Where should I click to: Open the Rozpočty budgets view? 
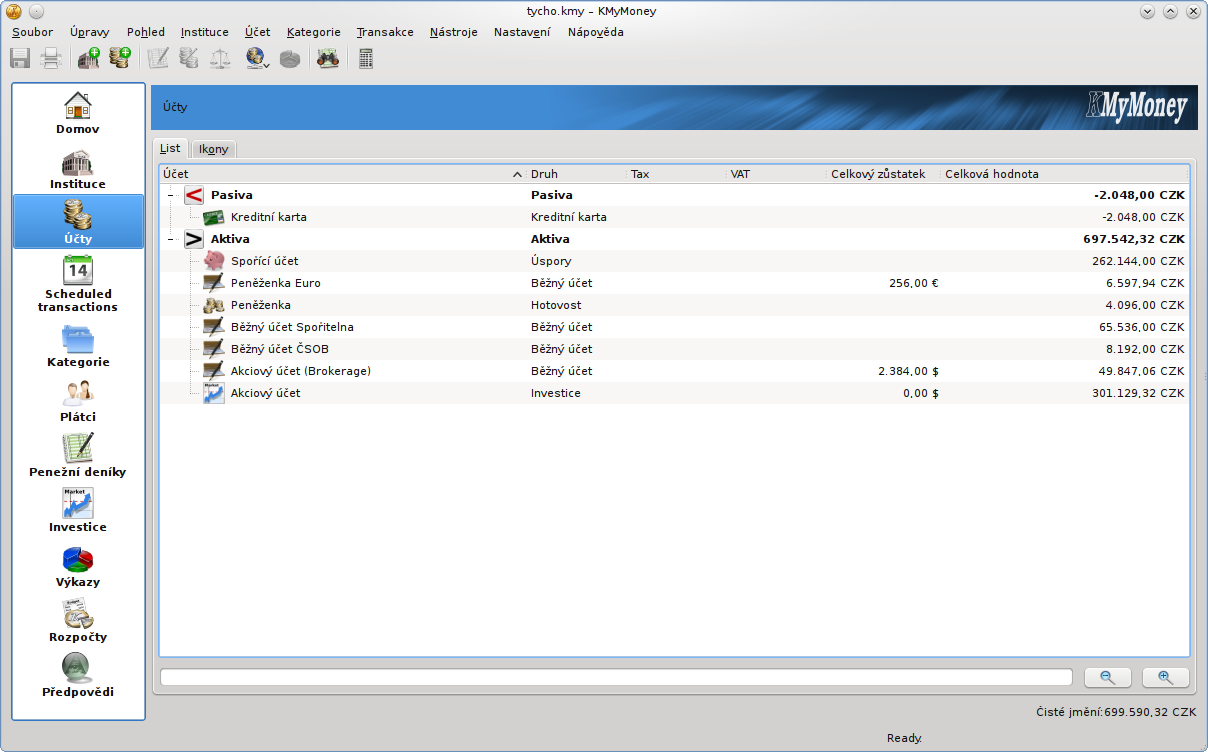click(78, 621)
